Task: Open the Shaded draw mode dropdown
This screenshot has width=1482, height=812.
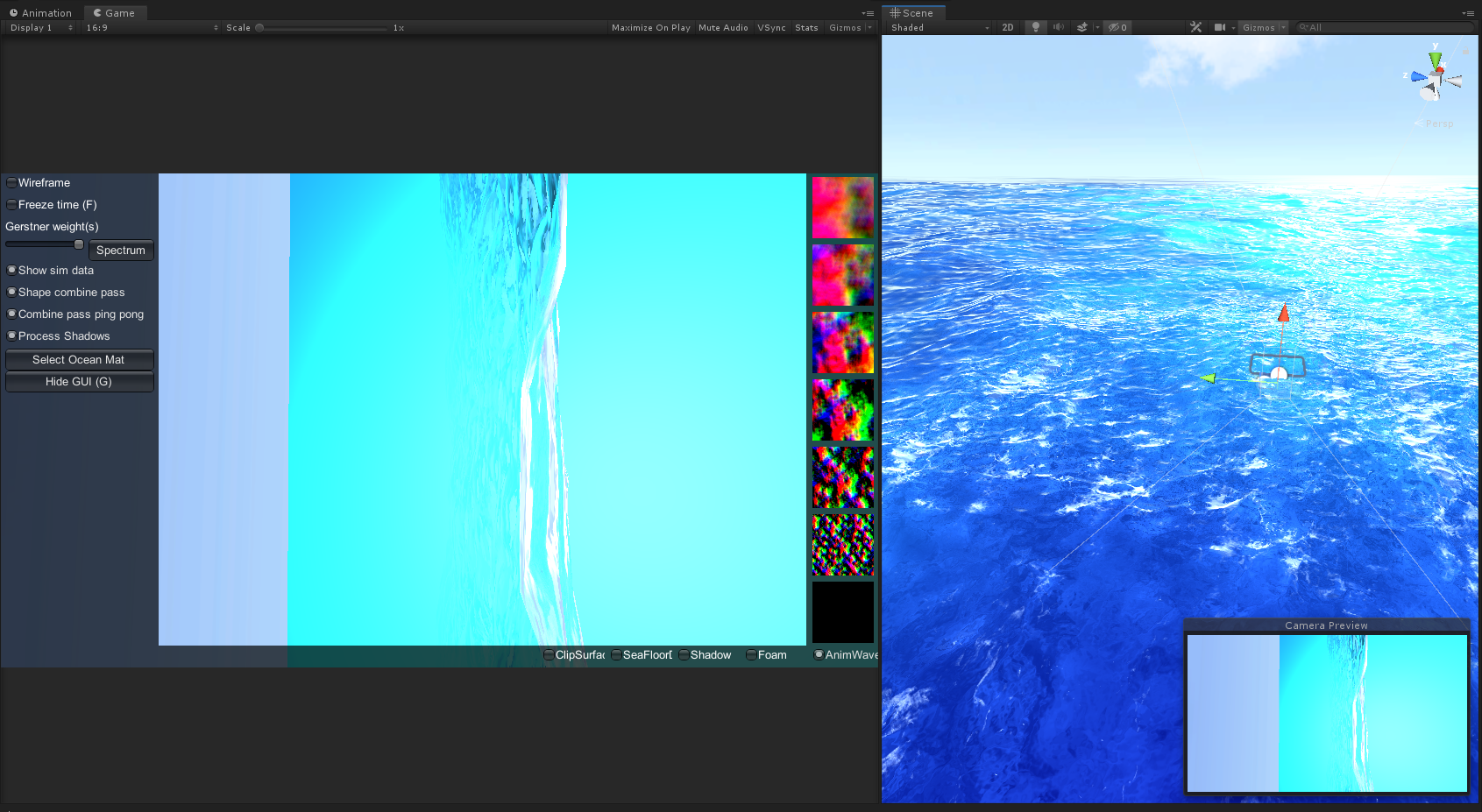Action: coord(940,27)
